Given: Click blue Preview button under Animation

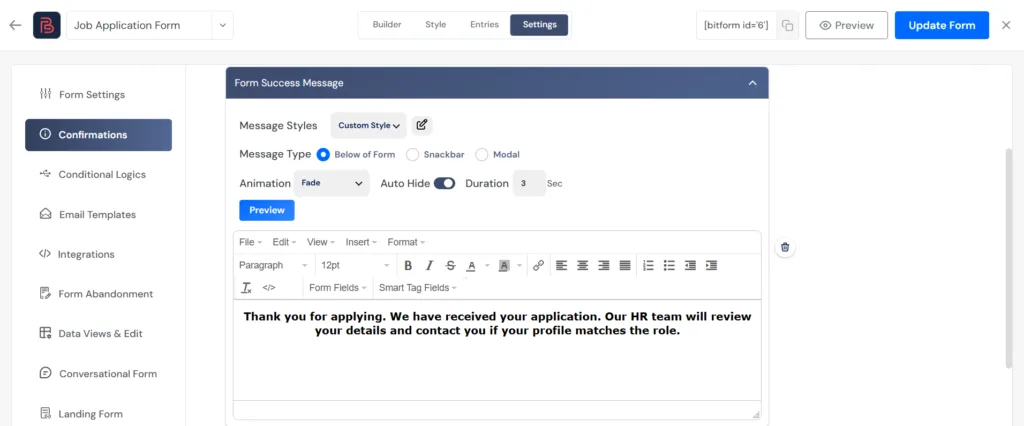Looking at the screenshot, I should point(267,210).
